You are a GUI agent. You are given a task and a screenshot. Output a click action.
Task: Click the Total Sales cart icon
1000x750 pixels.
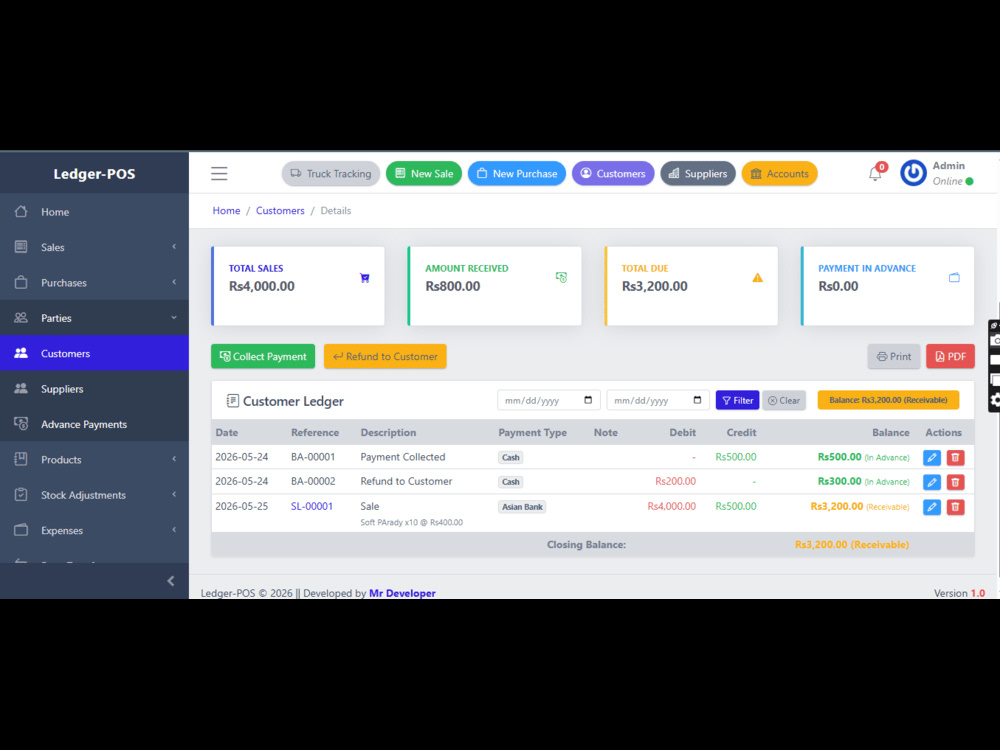tap(364, 278)
